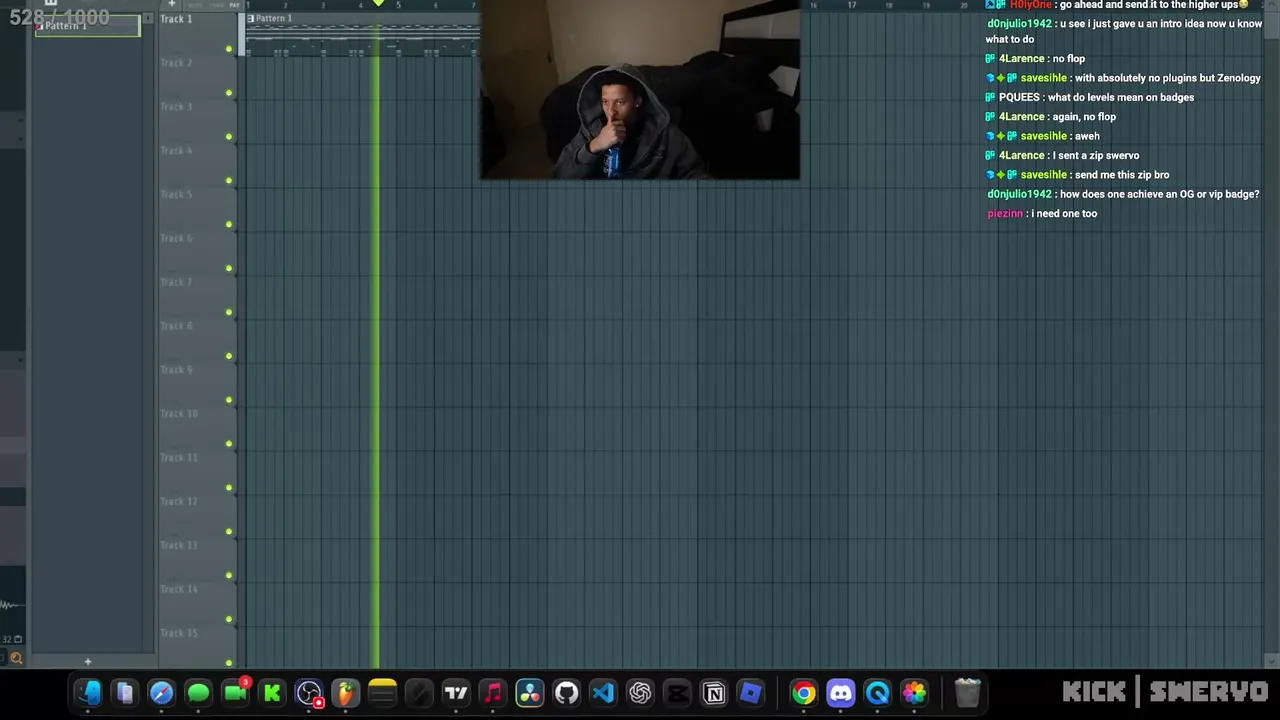Click d0njulio1942 asking about OG badge

click(1019, 194)
